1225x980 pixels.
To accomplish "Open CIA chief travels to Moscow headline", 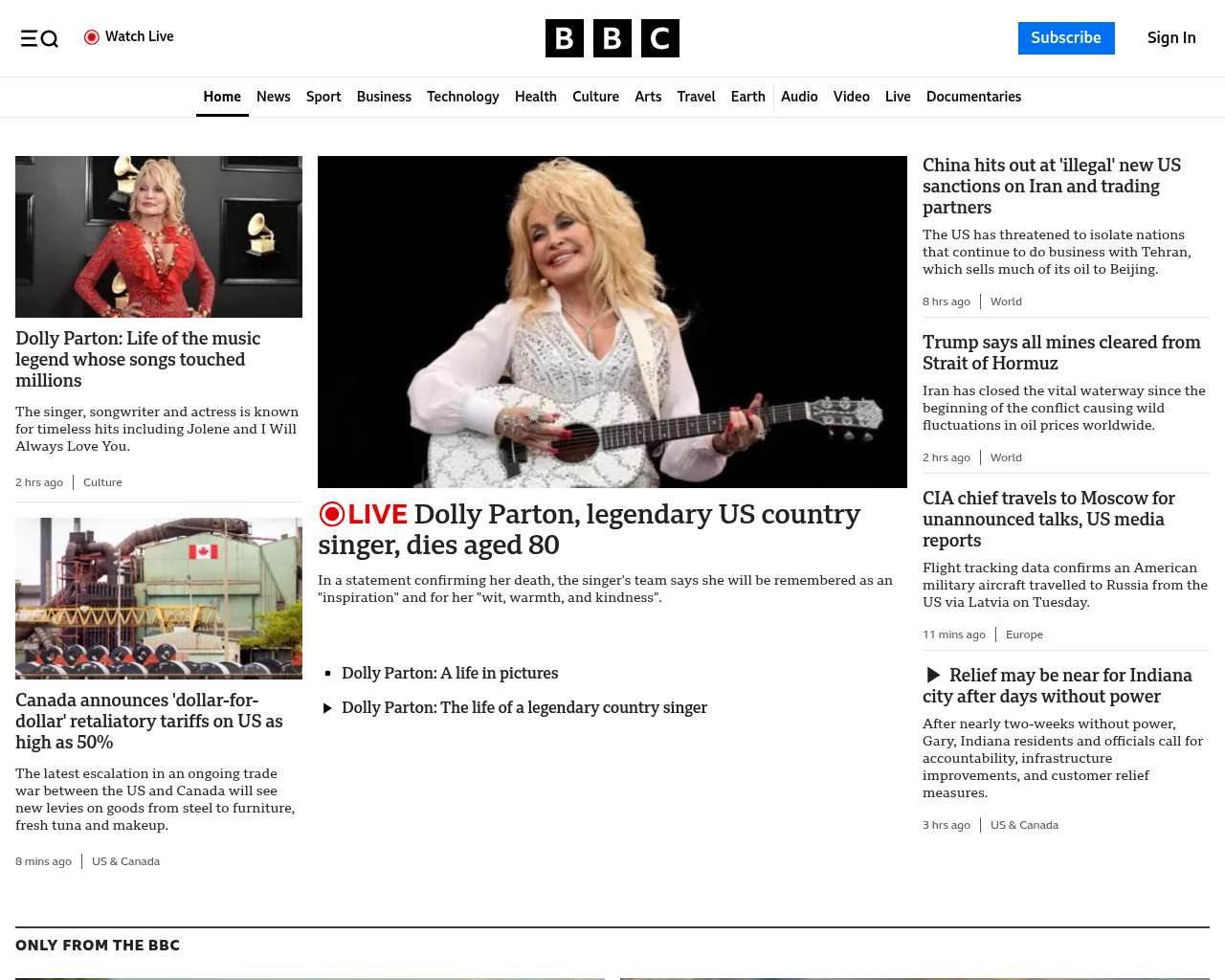I will (1049, 520).
